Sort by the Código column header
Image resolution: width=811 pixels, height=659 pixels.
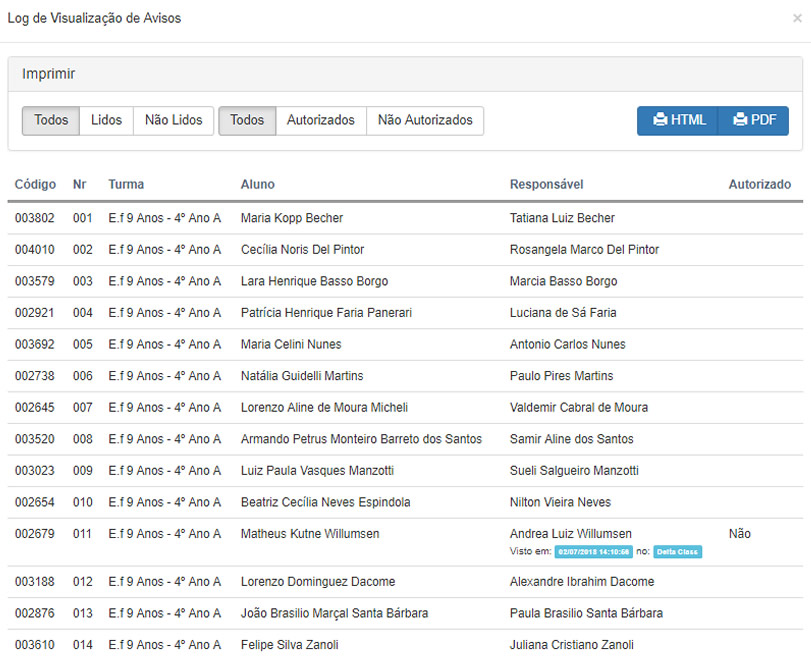[35, 184]
